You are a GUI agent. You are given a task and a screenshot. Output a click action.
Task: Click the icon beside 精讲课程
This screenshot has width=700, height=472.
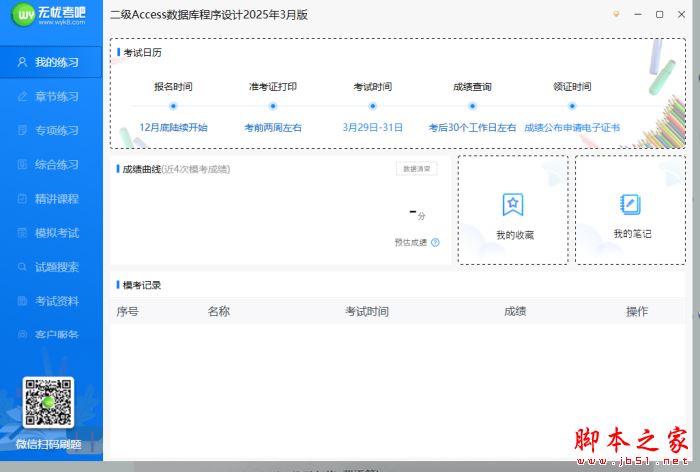click(x=22, y=199)
